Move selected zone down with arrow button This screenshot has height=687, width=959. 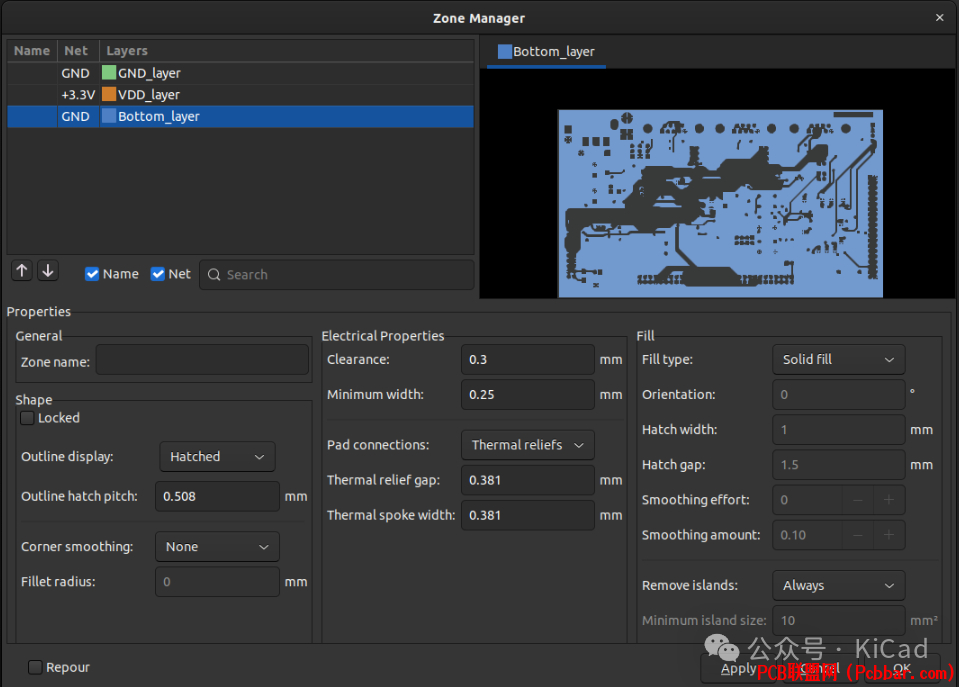click(48, 271)
